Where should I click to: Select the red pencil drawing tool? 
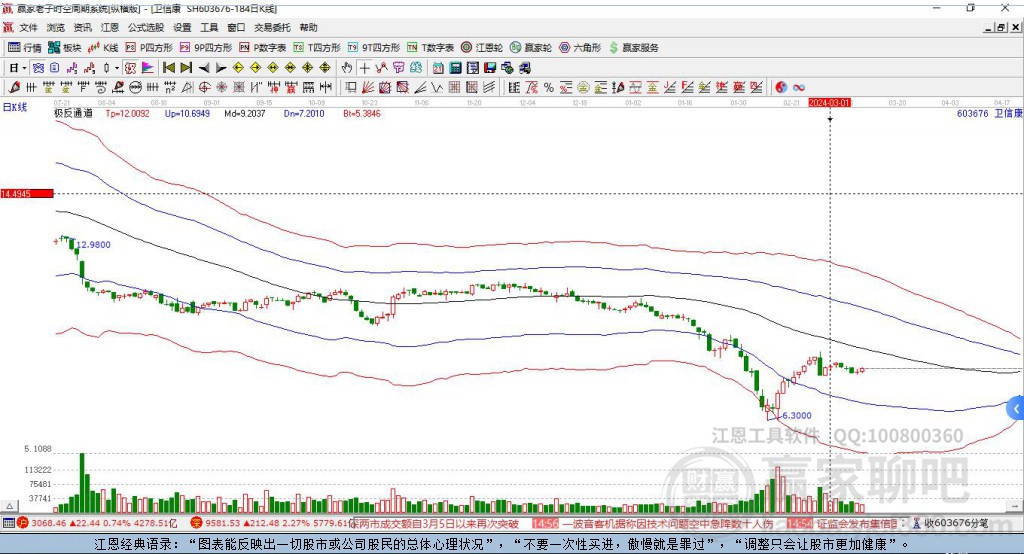pos(14,88)
